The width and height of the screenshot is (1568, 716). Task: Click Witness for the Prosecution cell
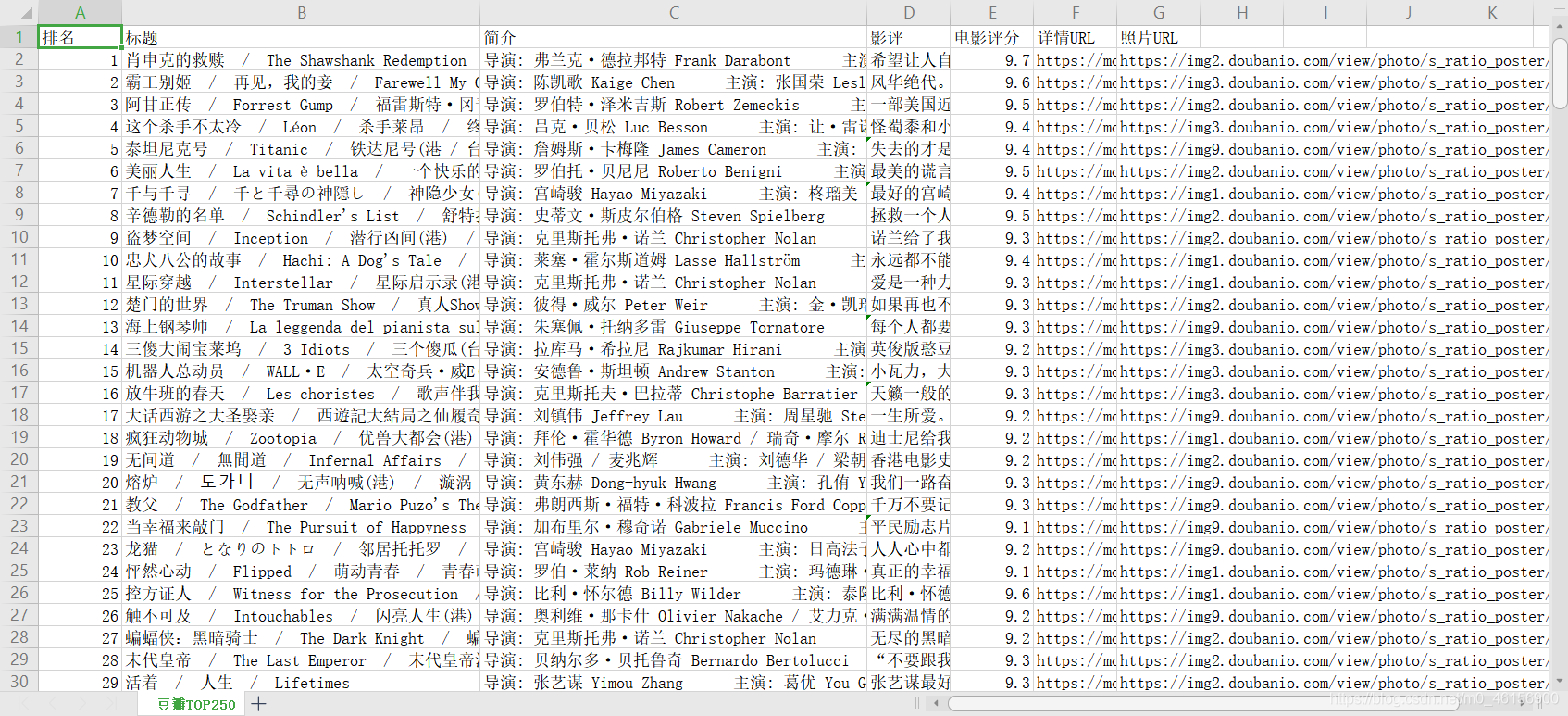click(302, 594)
